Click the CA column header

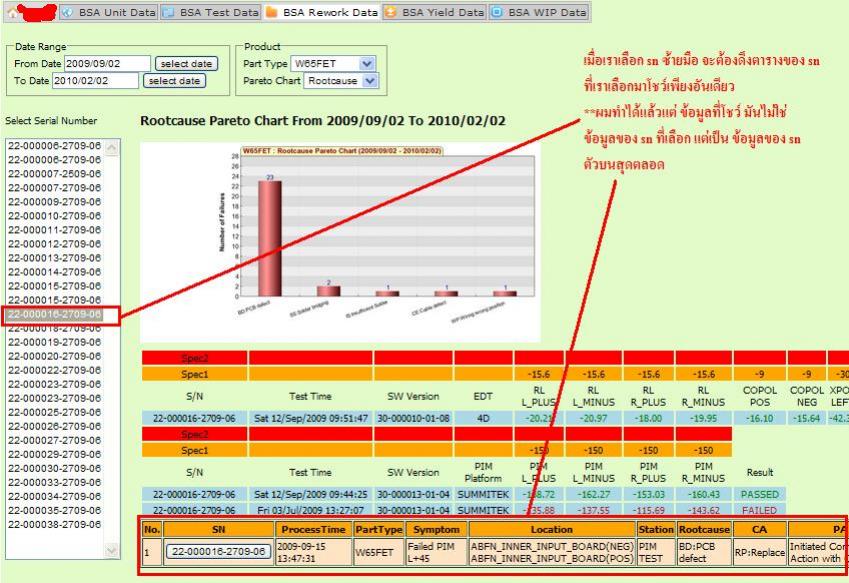tap(760, 529)
